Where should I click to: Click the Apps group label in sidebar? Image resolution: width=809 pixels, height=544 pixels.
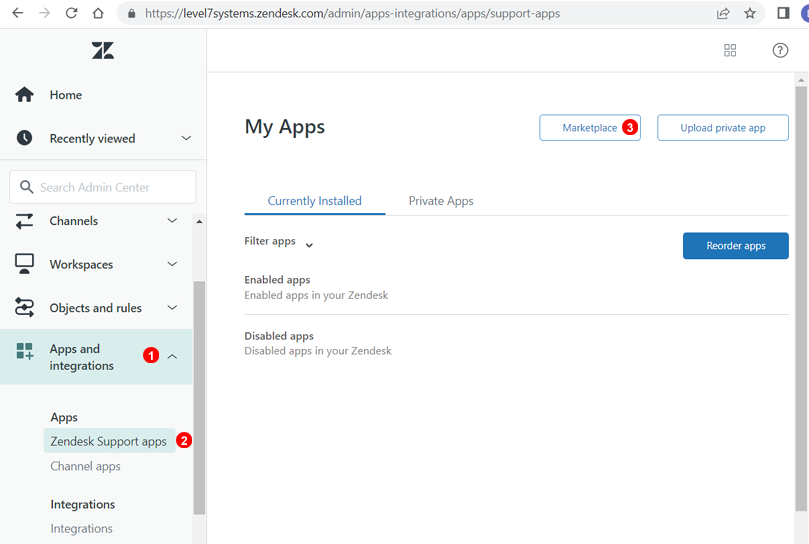click(x=64, y=417)
